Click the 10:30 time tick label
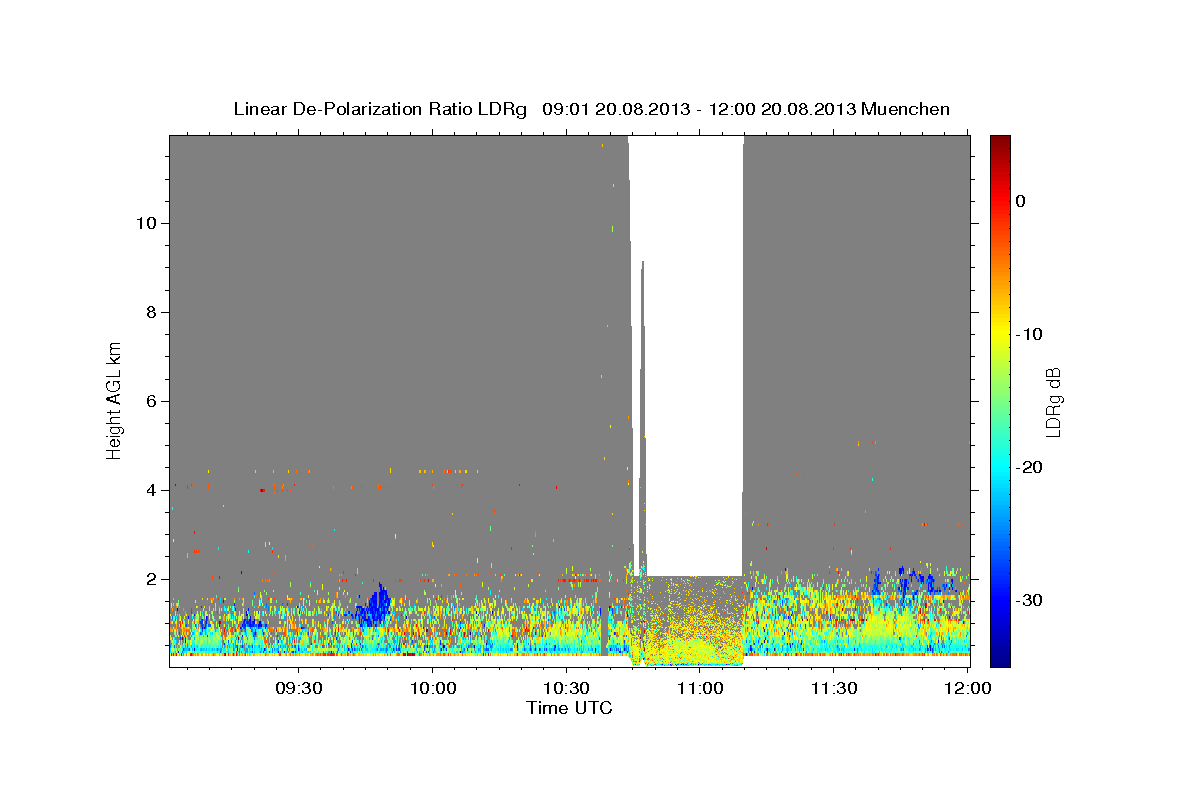The image size is (1200, 800). (x=566, y=689)
